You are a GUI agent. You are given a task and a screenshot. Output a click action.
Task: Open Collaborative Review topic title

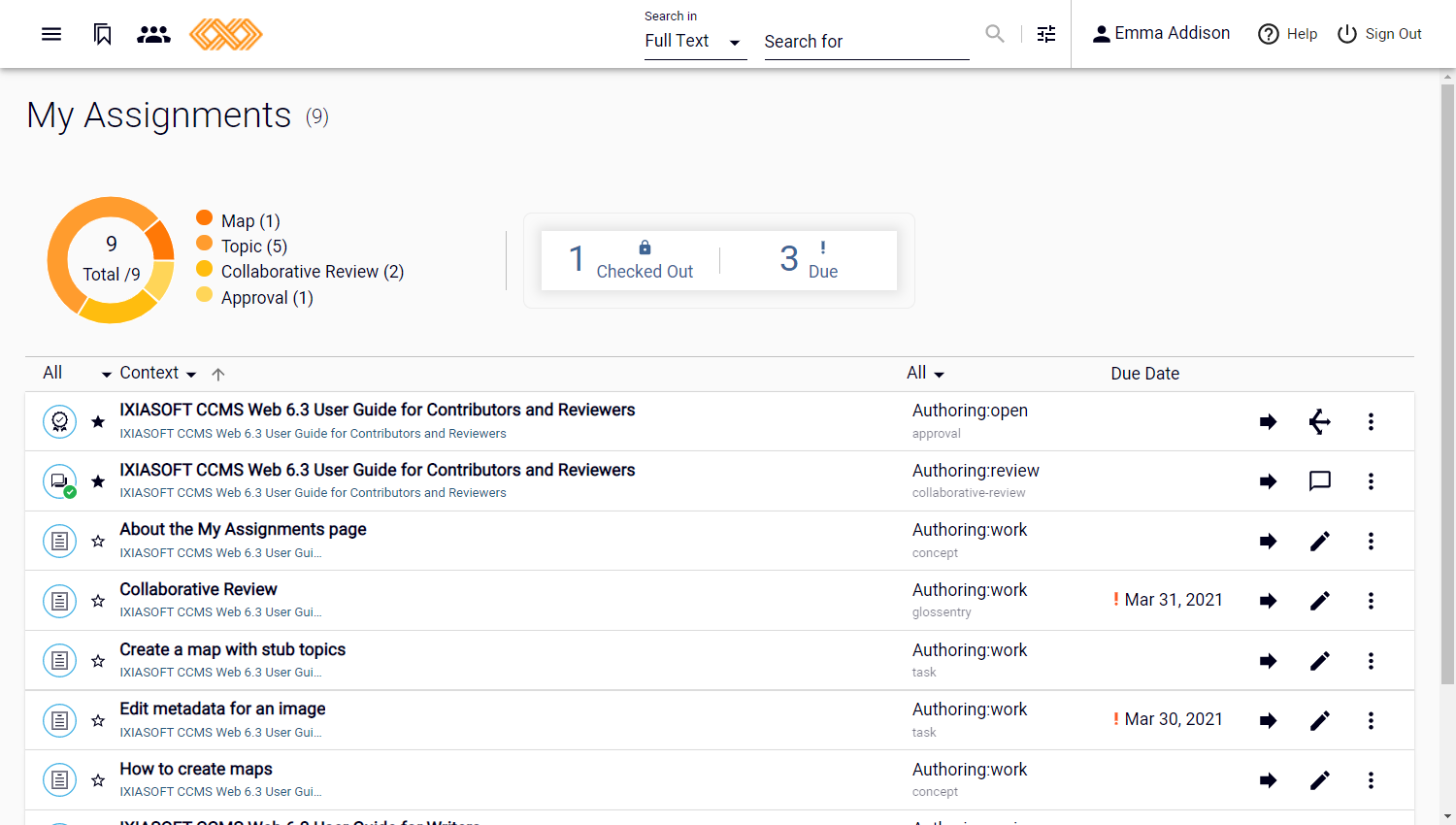198,589
